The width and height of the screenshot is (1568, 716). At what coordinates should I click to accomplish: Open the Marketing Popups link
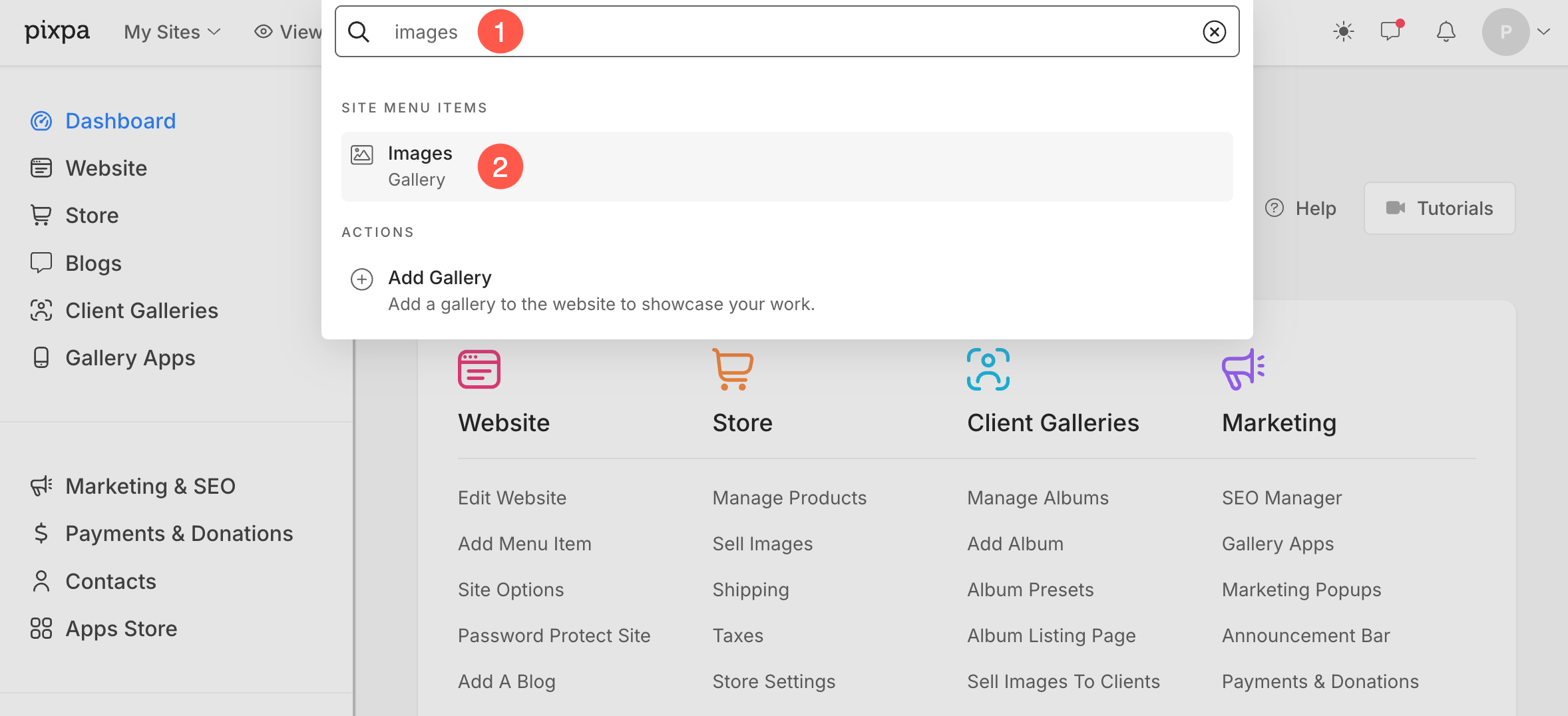pyautogui.click(x=1301, y=590)
